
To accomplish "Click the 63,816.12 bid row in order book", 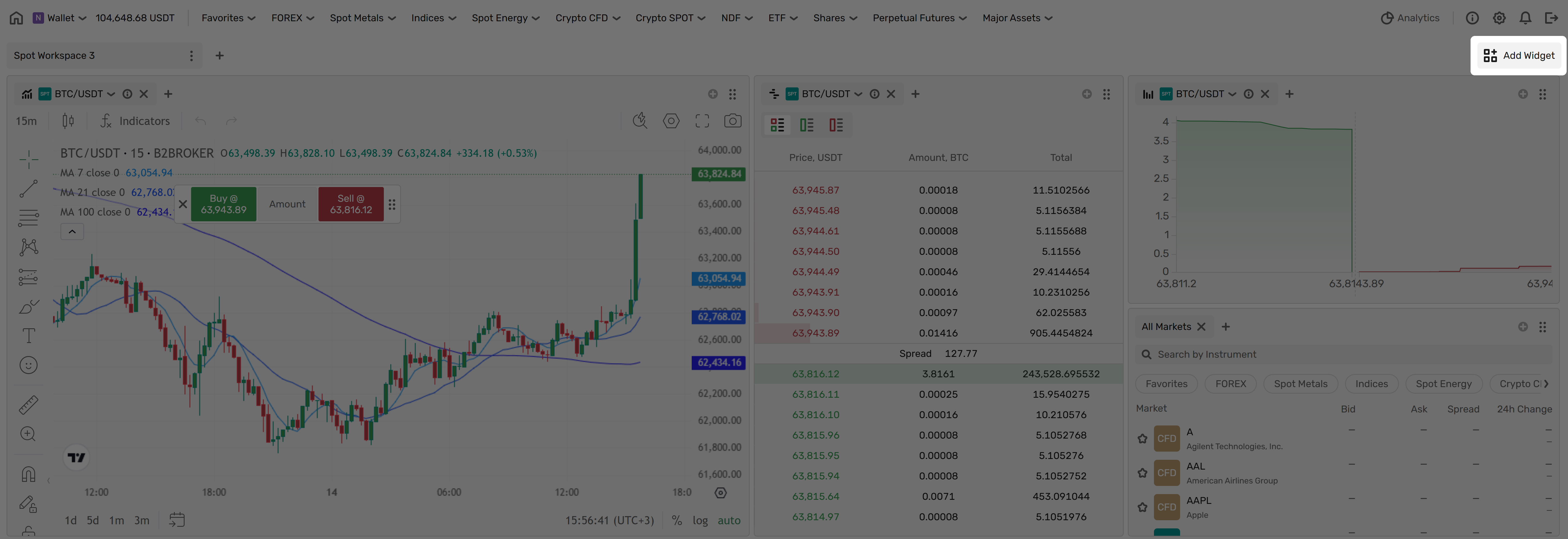I will (939, 374).
